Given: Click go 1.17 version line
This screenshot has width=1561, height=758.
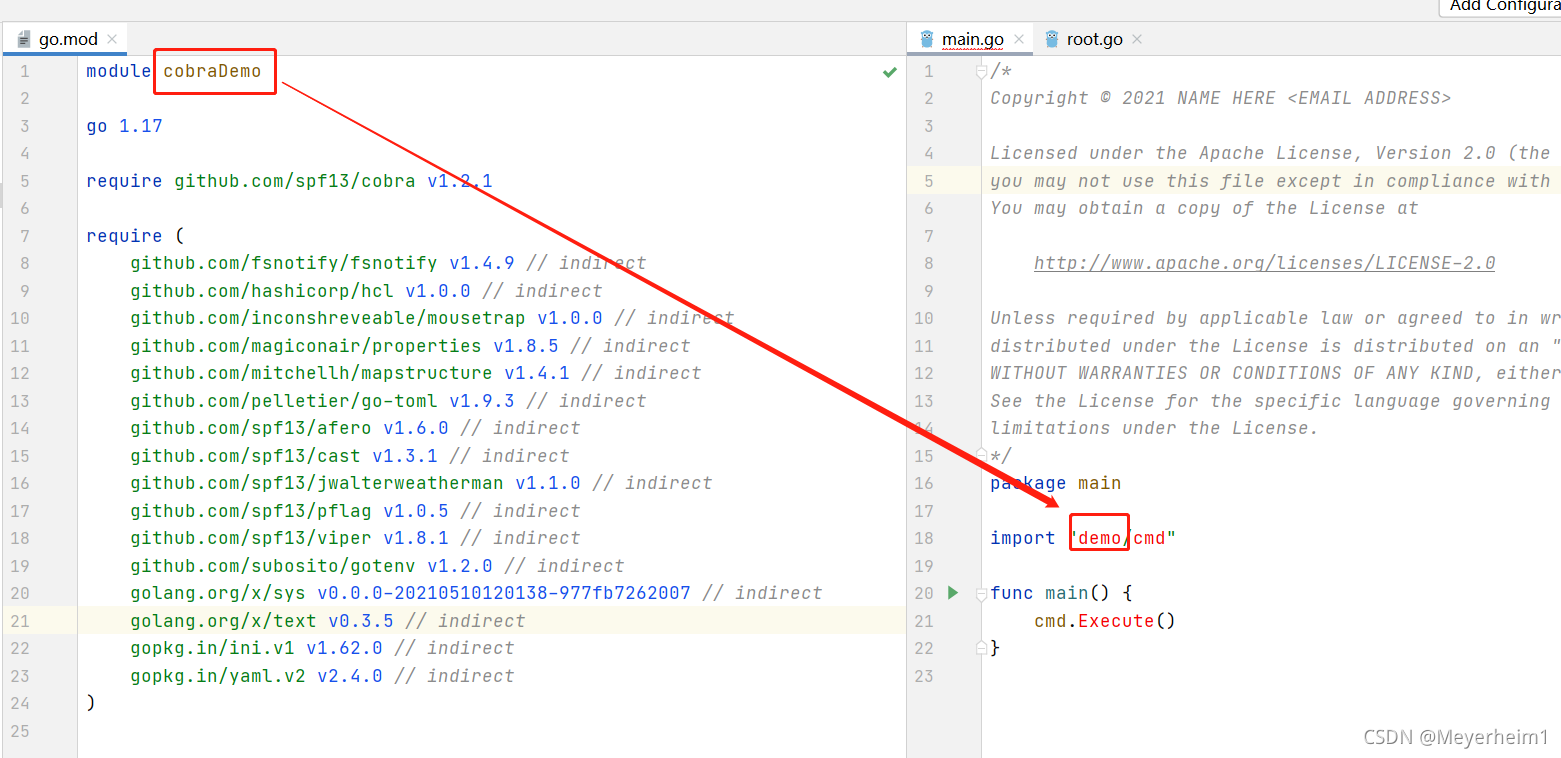Looking at the screenshot, I should point(124,126).
